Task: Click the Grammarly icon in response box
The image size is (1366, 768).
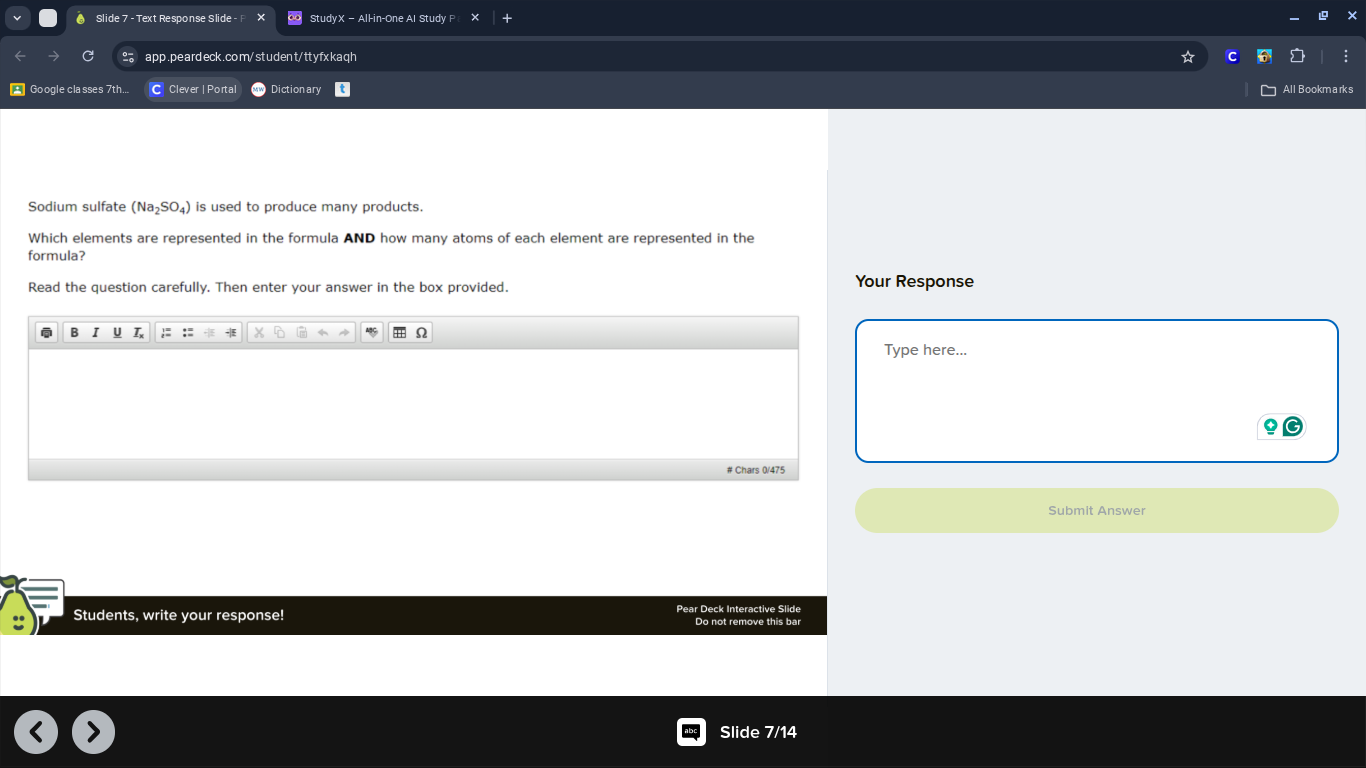Action: (1292, 427)
